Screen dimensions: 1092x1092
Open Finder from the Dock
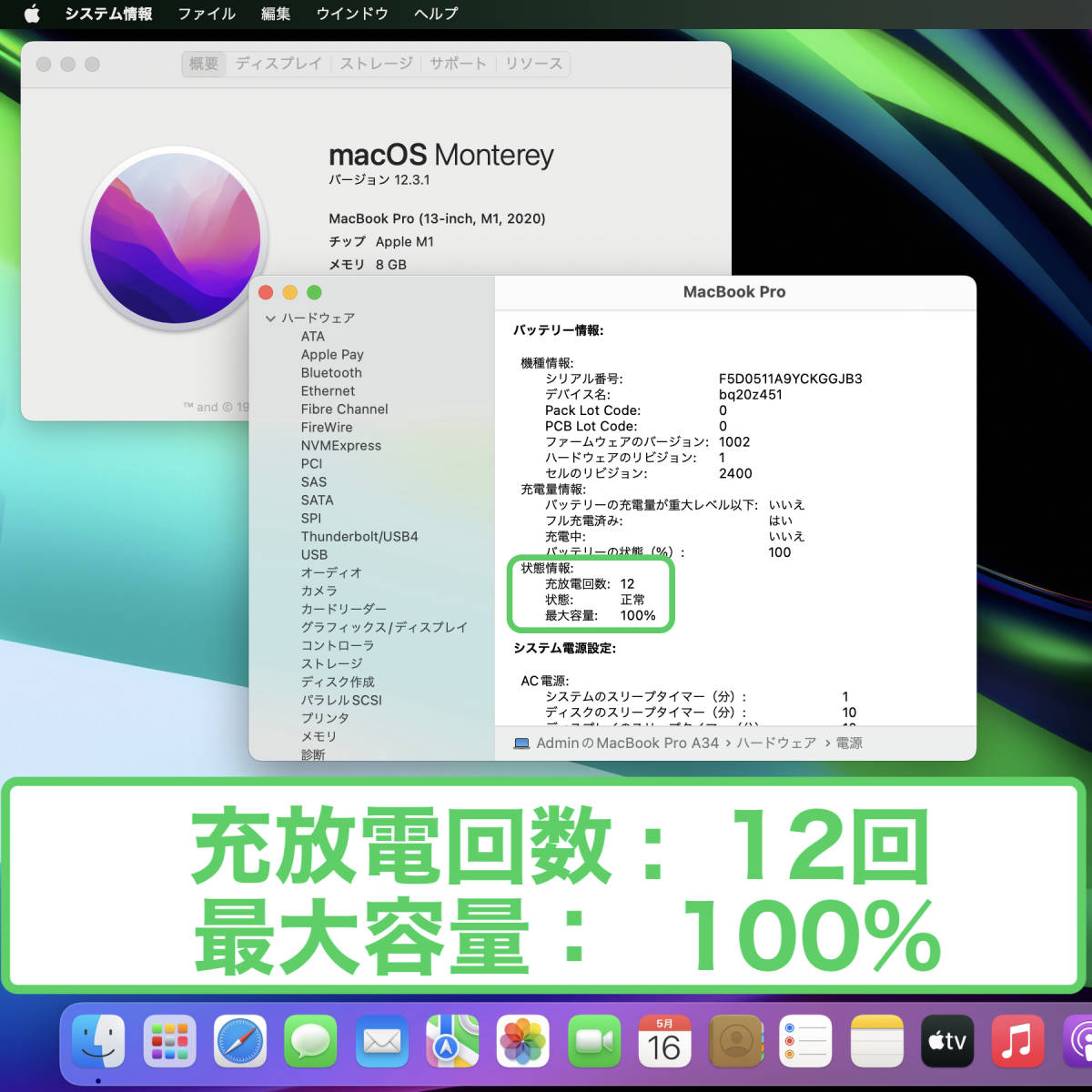(x=97, y=1041)
